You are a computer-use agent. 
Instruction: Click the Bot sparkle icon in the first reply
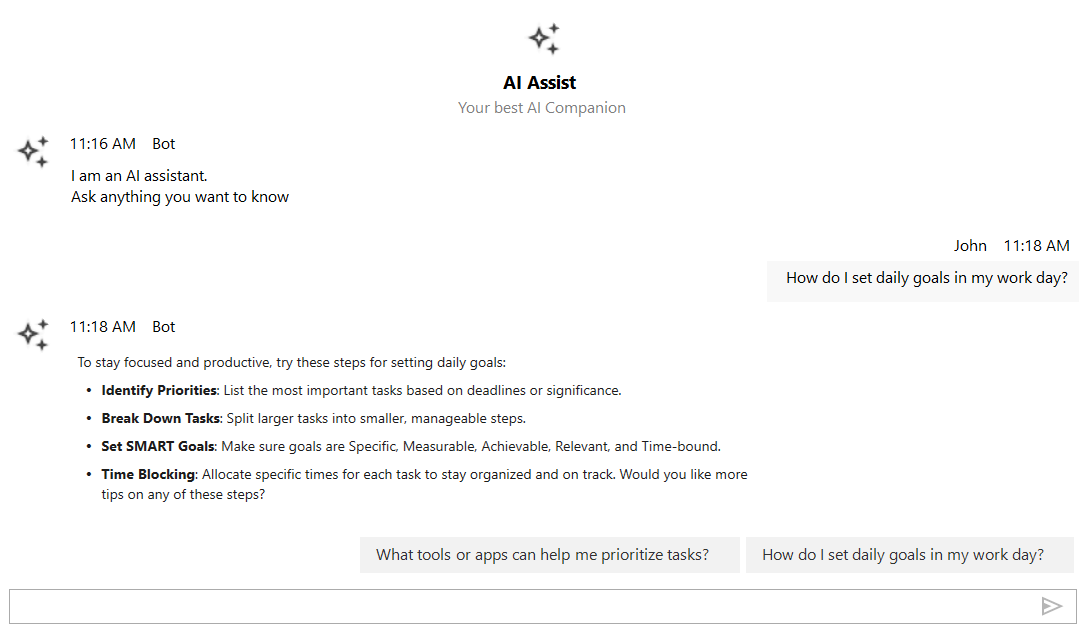33,151
